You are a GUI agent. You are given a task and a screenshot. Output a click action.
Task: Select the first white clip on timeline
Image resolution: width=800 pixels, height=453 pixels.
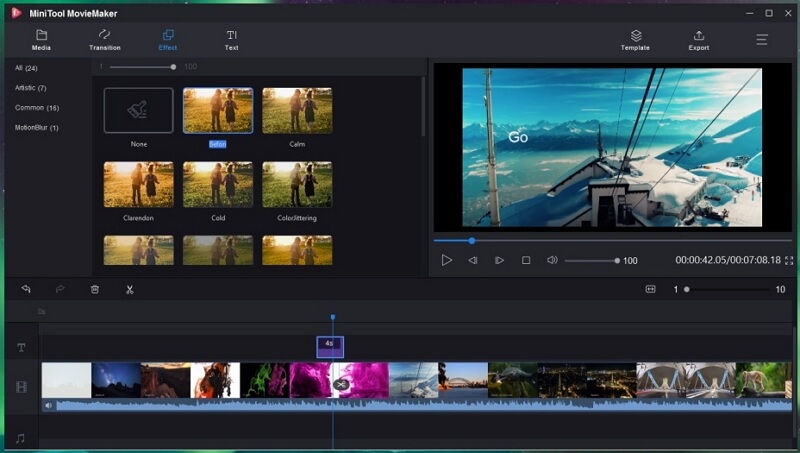tap(66, 380)
